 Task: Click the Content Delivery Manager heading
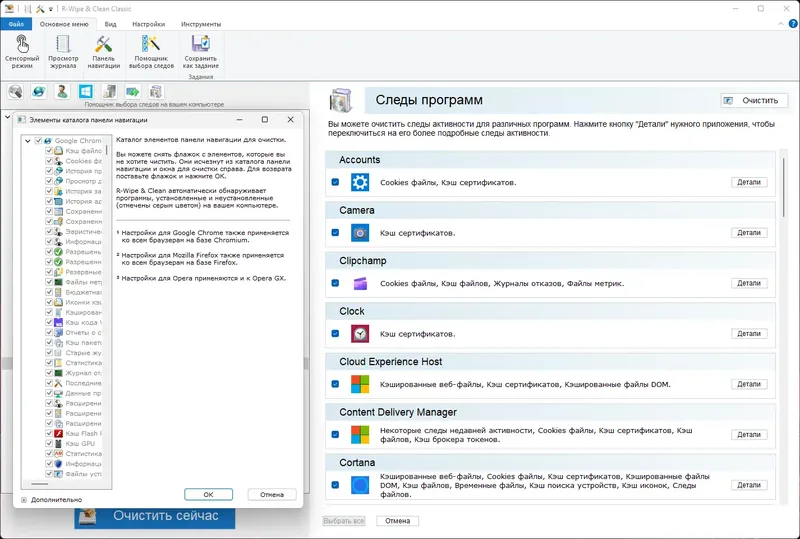click(397, 412)
